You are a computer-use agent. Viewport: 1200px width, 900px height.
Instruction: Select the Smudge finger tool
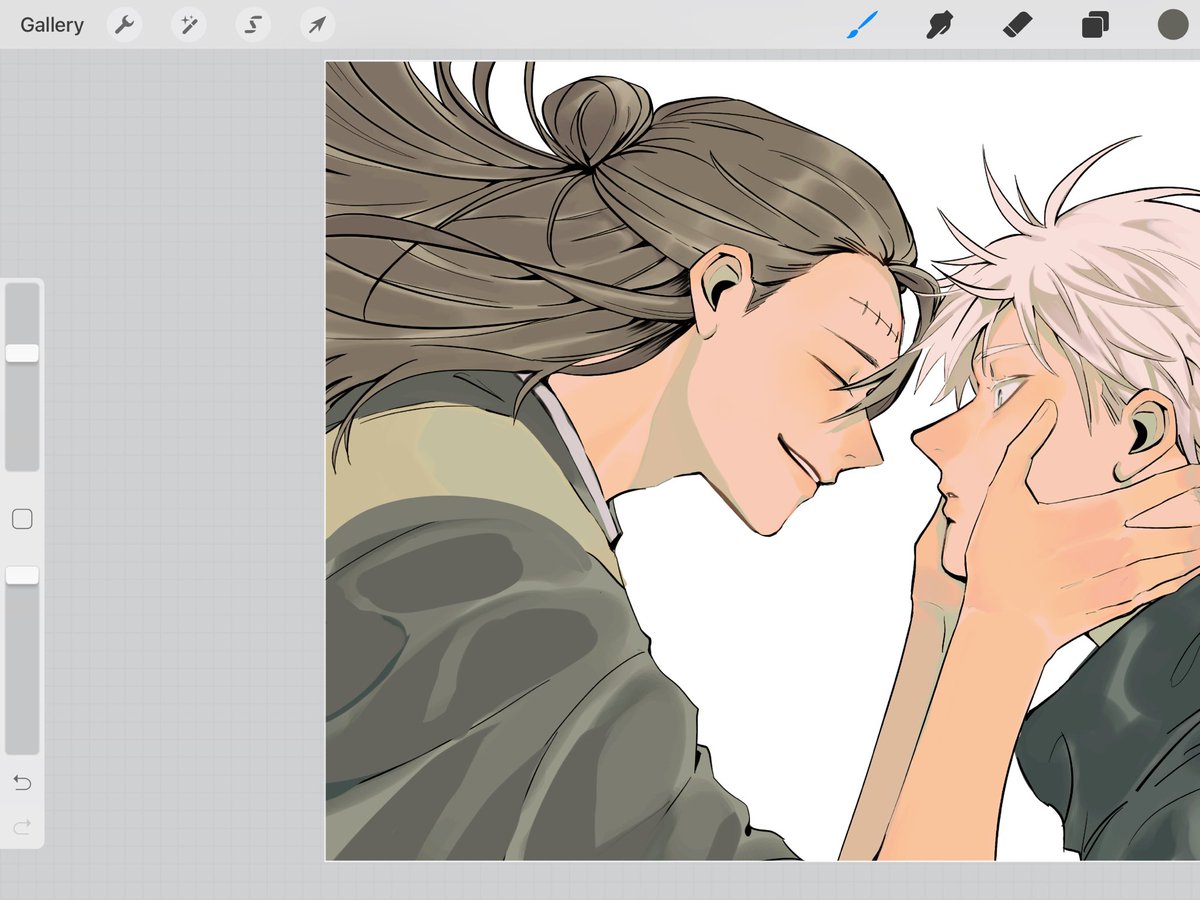tap(937, 25)
